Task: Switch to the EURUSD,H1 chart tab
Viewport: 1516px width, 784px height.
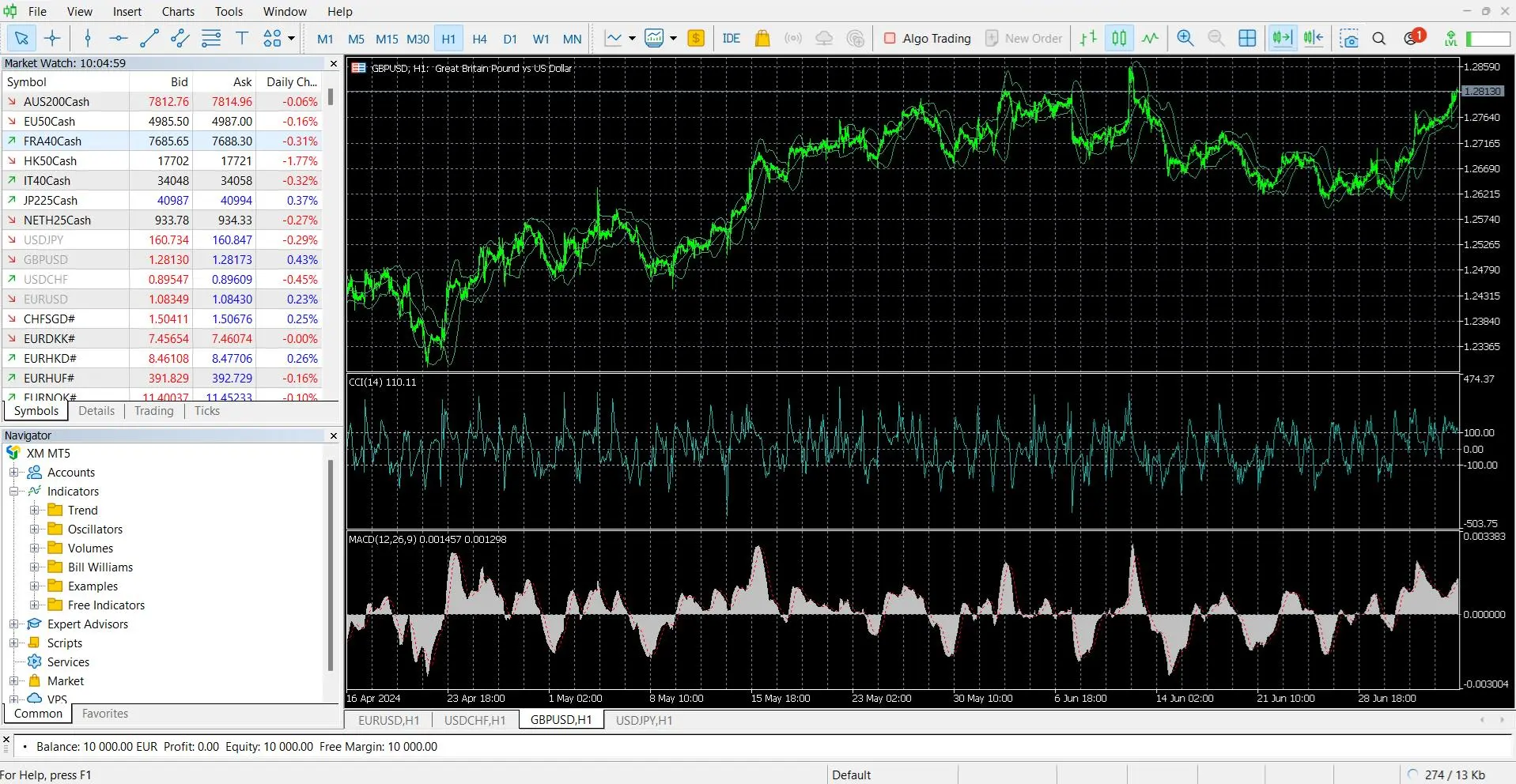Action: click(x=388, y=720)
